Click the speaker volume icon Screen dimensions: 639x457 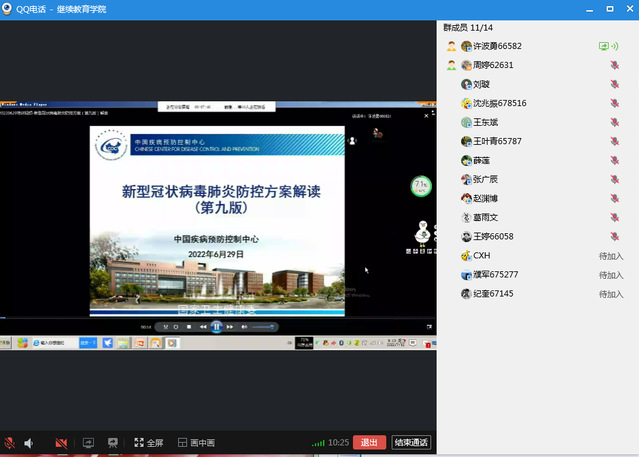click(x=29, y=442)
